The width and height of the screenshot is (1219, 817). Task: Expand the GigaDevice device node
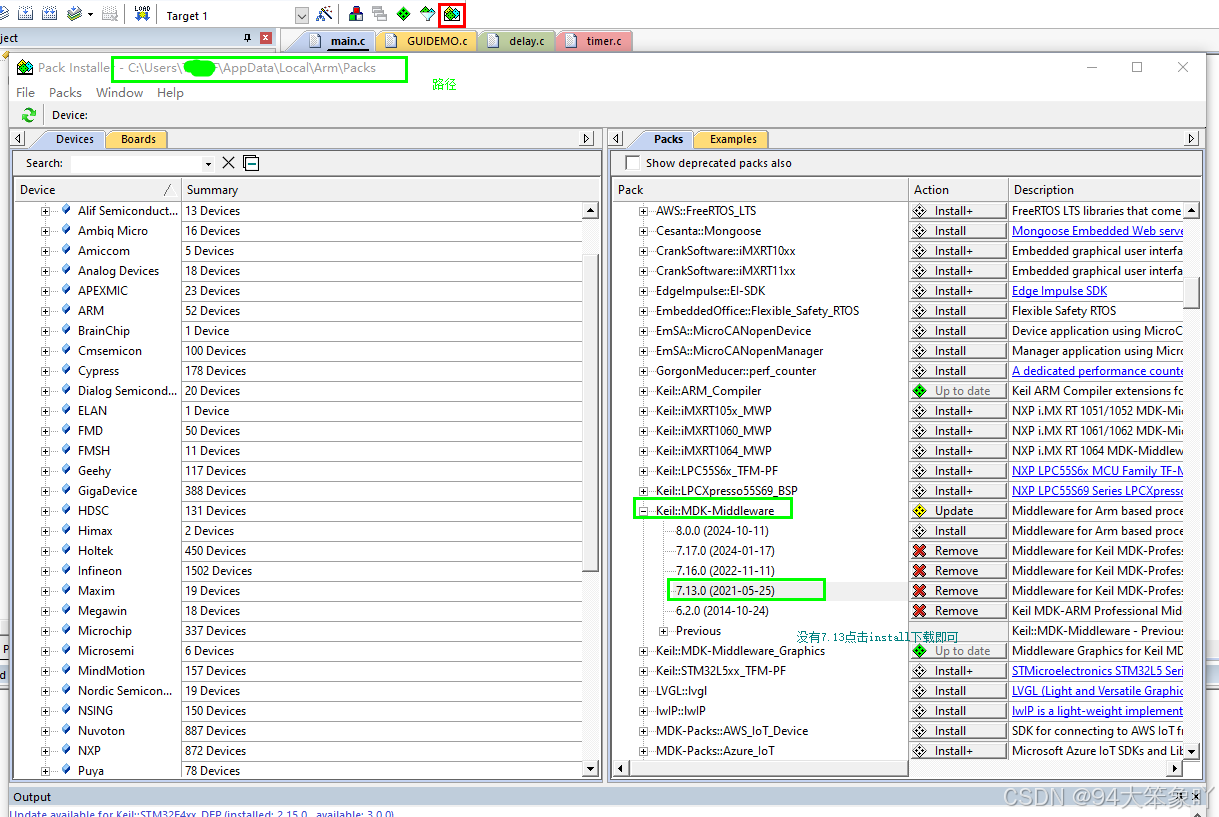coord(45,491)
